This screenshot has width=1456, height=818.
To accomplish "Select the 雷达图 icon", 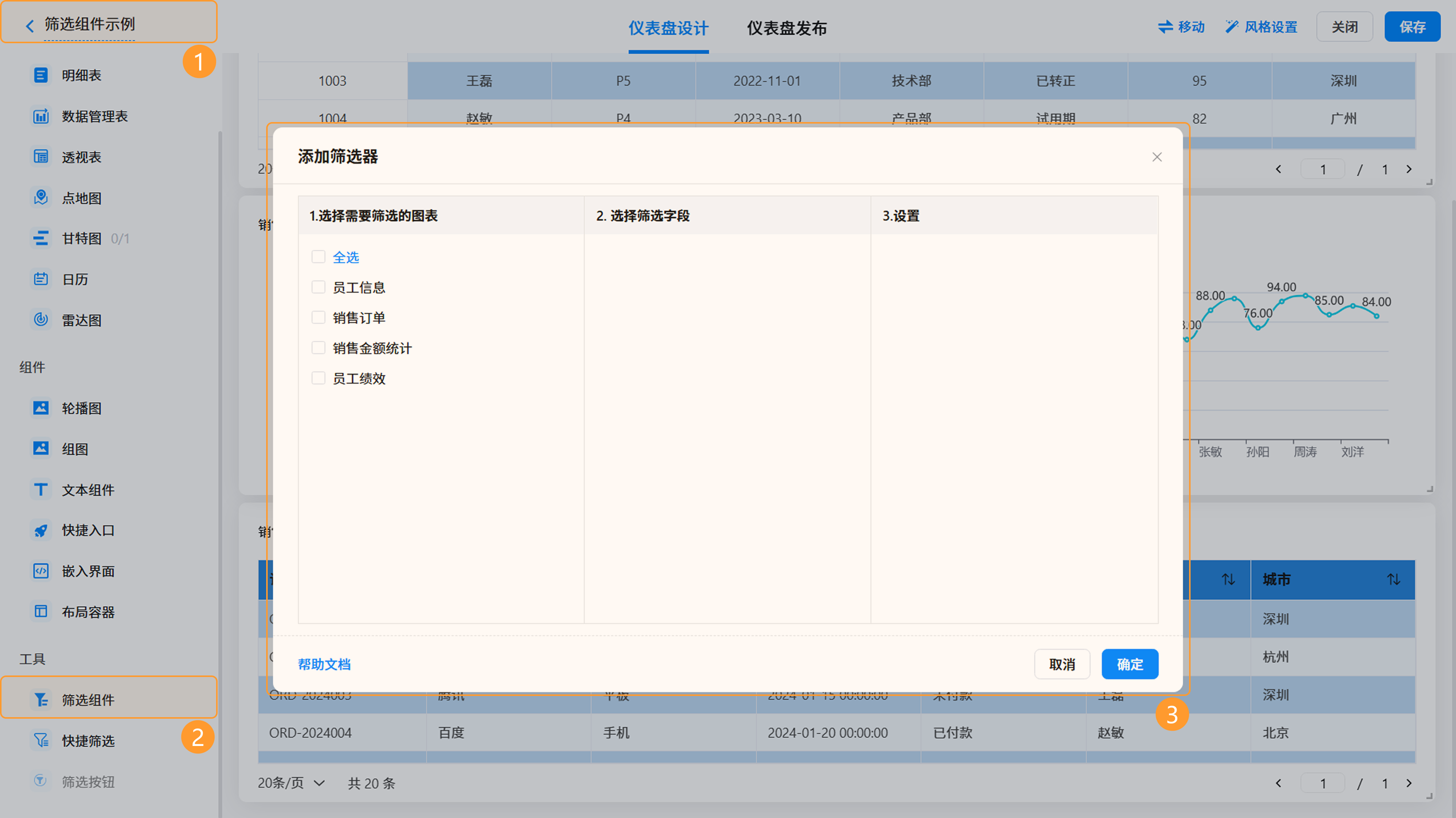I will 41,320.
